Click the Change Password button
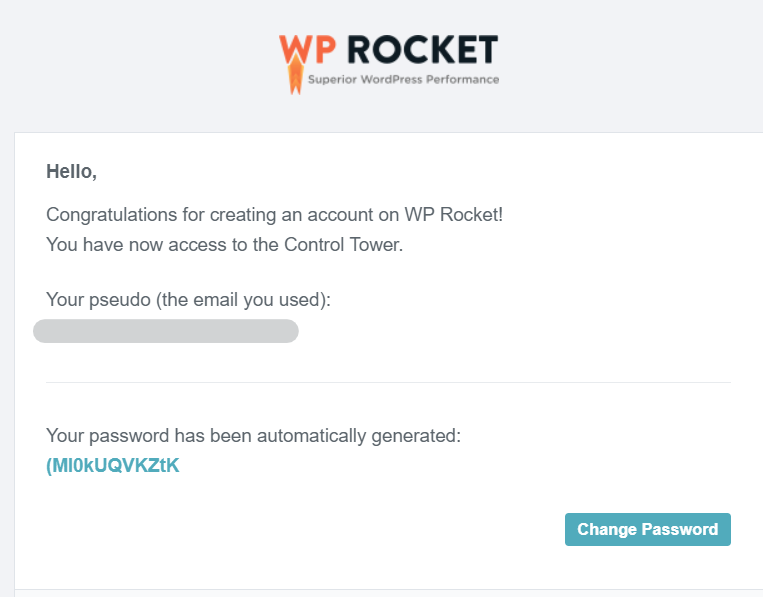This screenshot has height=597, width=763. point(647,529)
